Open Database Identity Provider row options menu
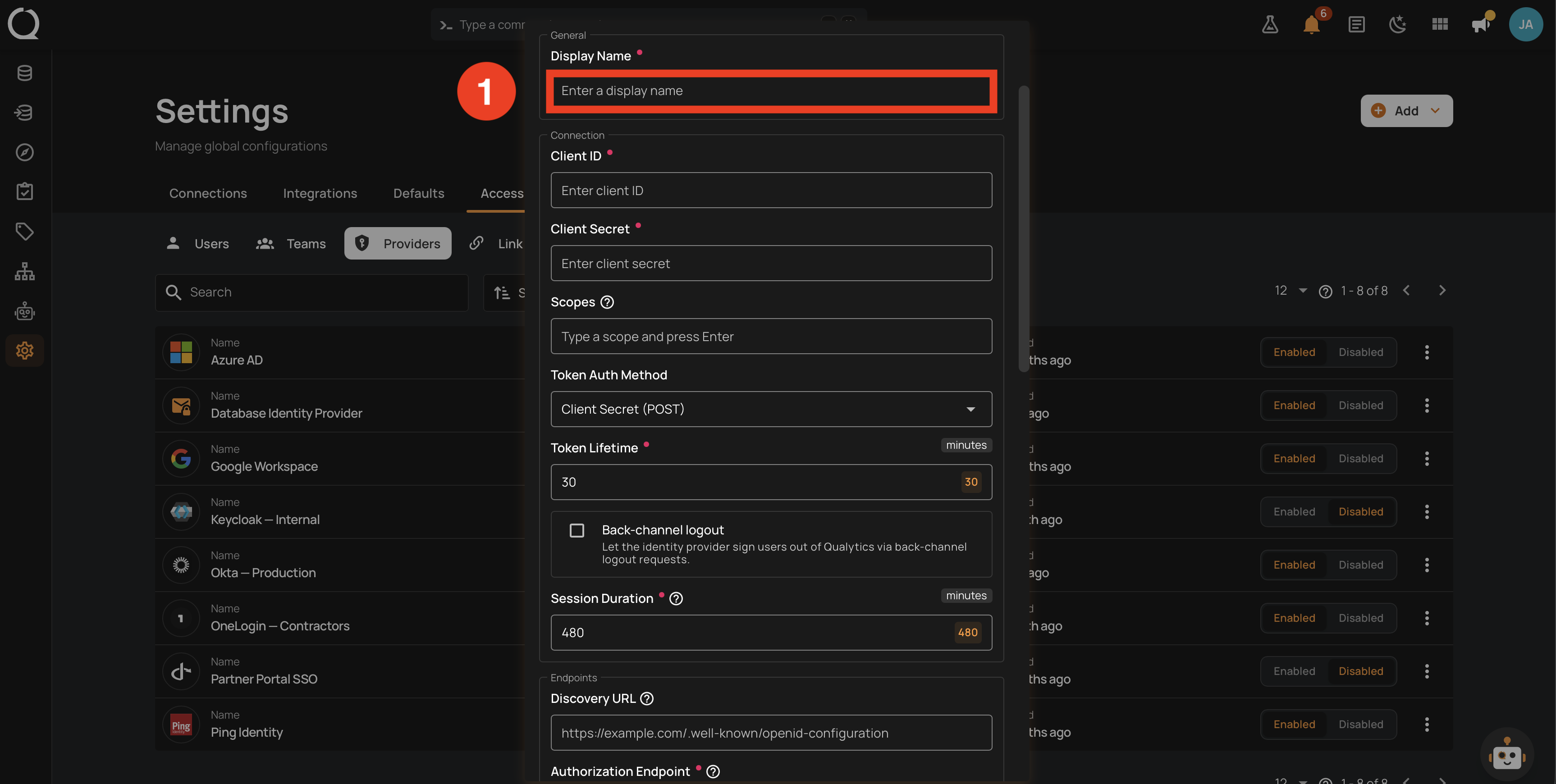Image resolution: width=1556 pixels, height=784 pixels. pos(1427,405)
